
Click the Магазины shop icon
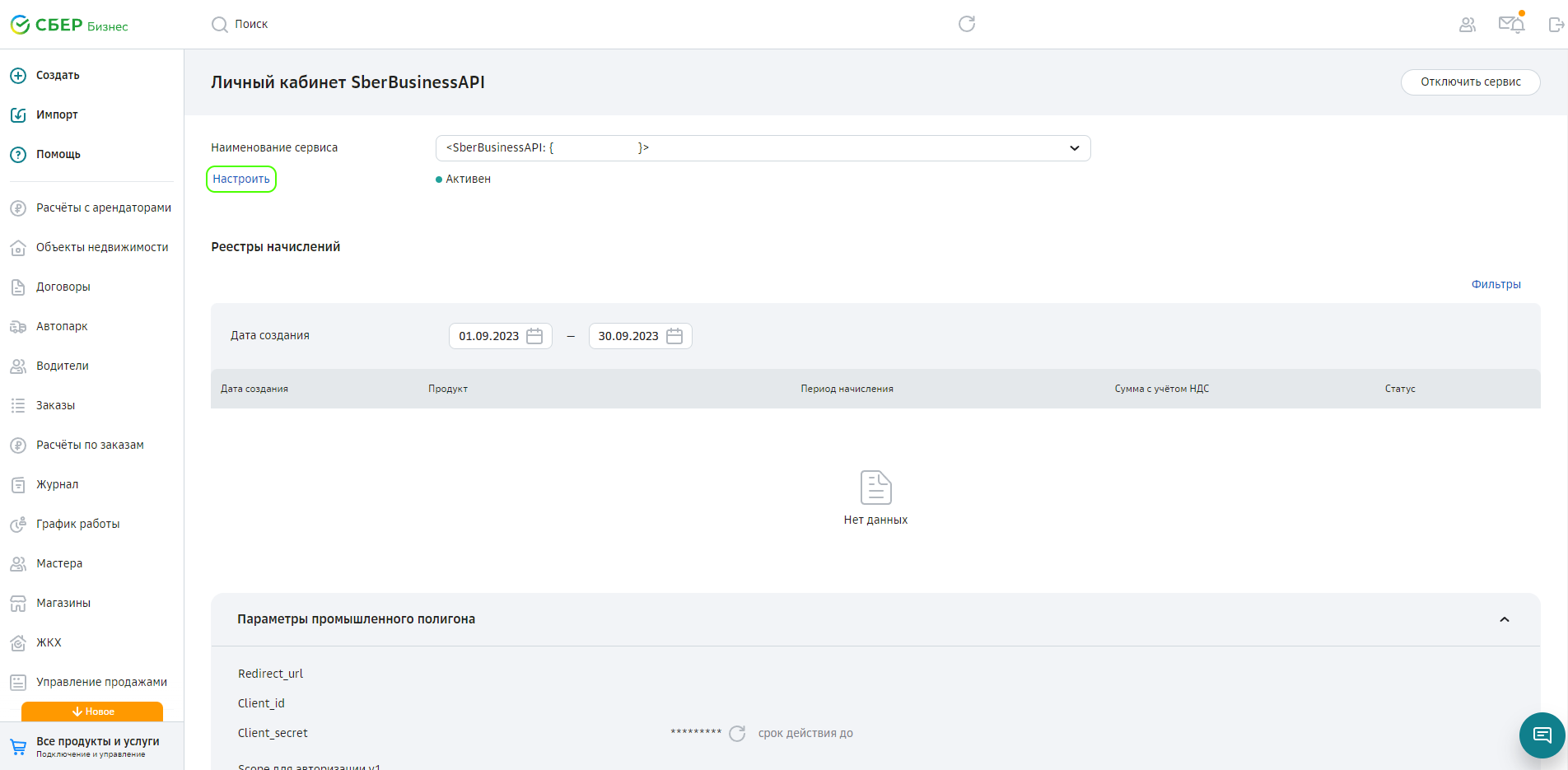18,604
